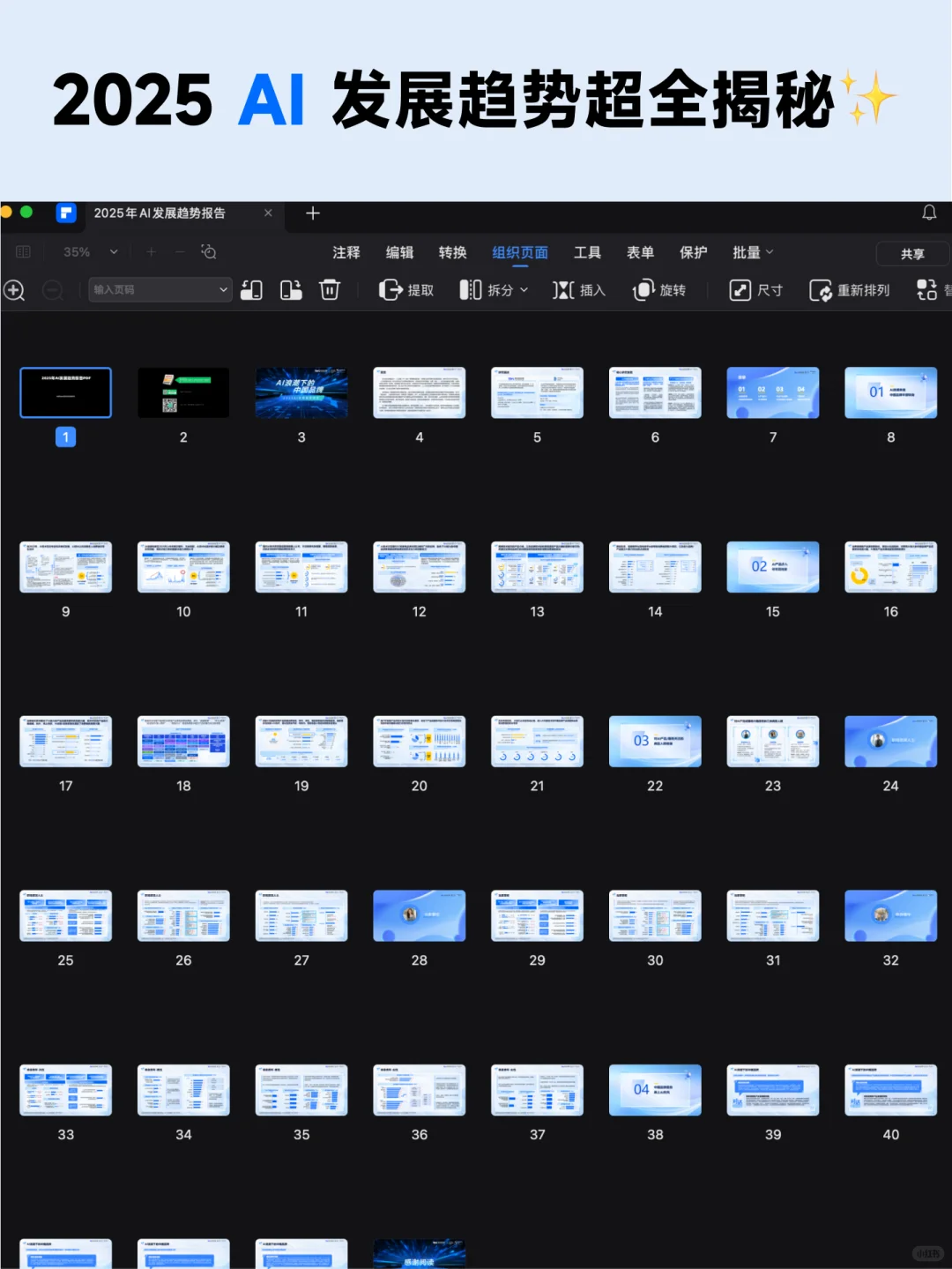Select page 3 cover thumbnail

(301, 392)
